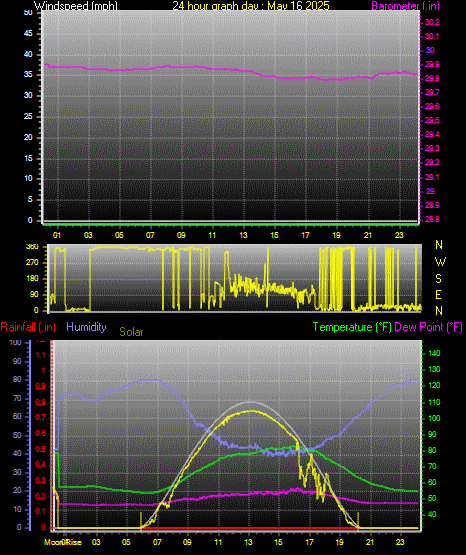Click the MoonRise label on the time axis
This screenshot has width=466, height=555.
click(x=63, y=542)
